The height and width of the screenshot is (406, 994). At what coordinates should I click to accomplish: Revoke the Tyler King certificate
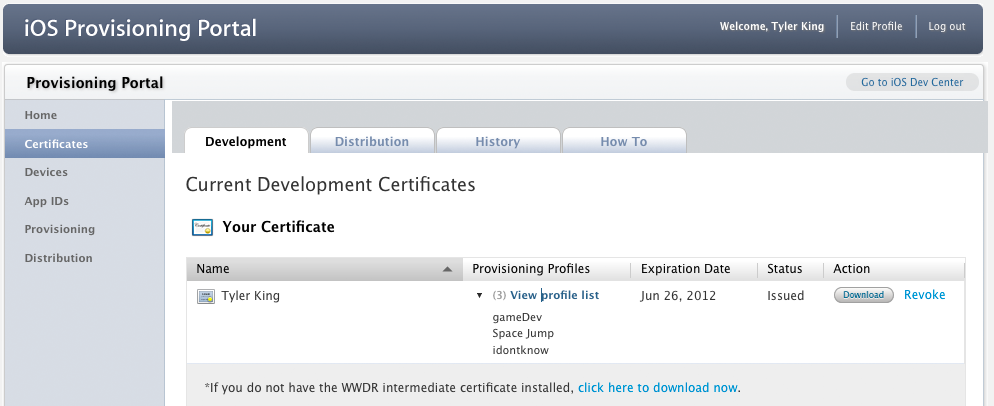pos(924,295)
